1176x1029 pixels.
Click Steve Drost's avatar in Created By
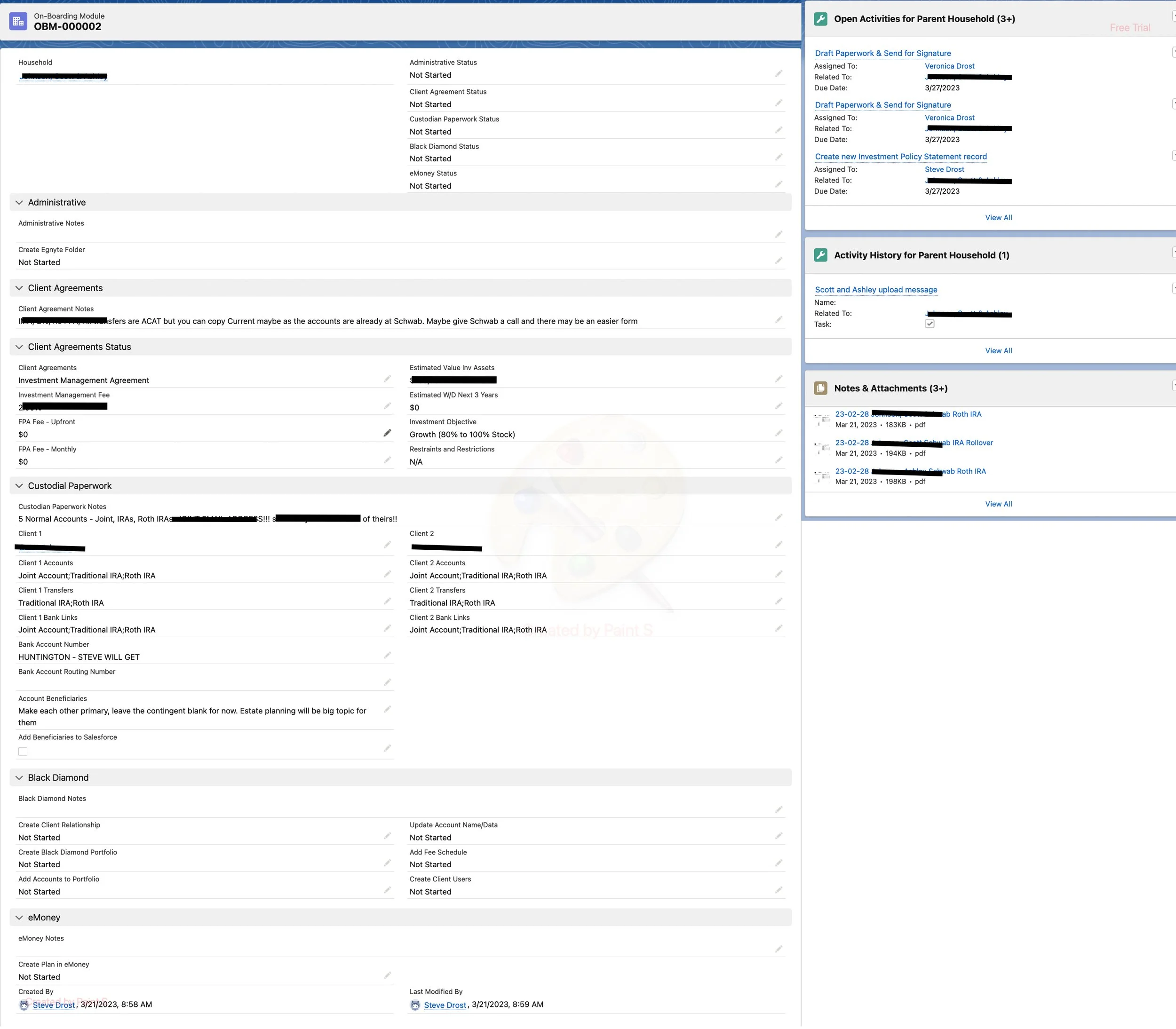tap(24, 1004)
